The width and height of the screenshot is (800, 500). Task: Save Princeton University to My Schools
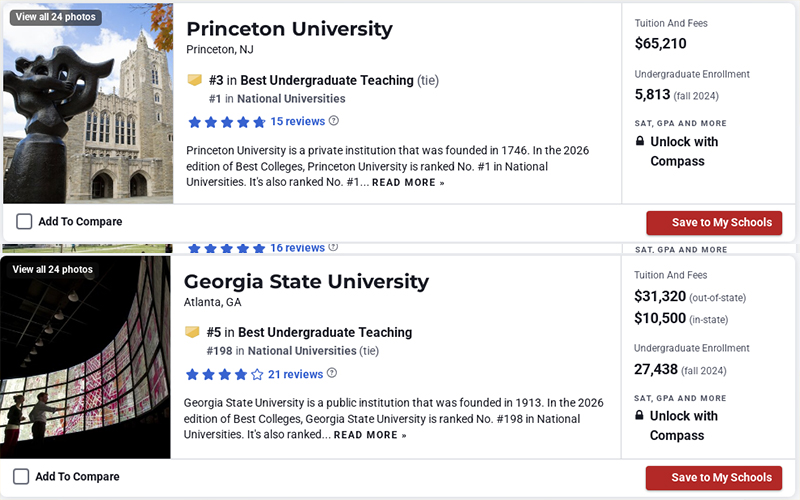(714, 223)
